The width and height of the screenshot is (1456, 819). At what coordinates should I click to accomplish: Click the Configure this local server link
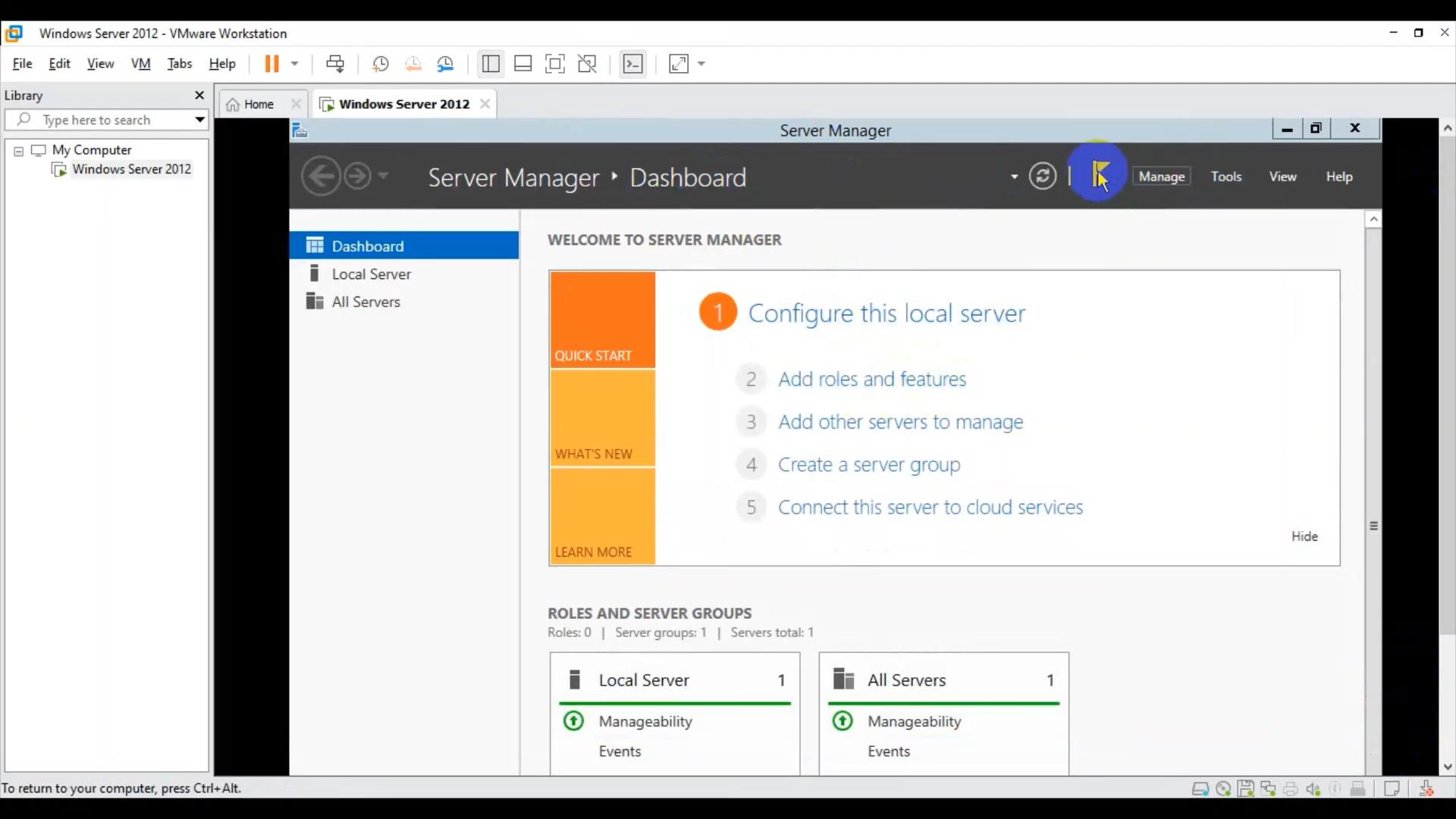[x=886, y=313]
